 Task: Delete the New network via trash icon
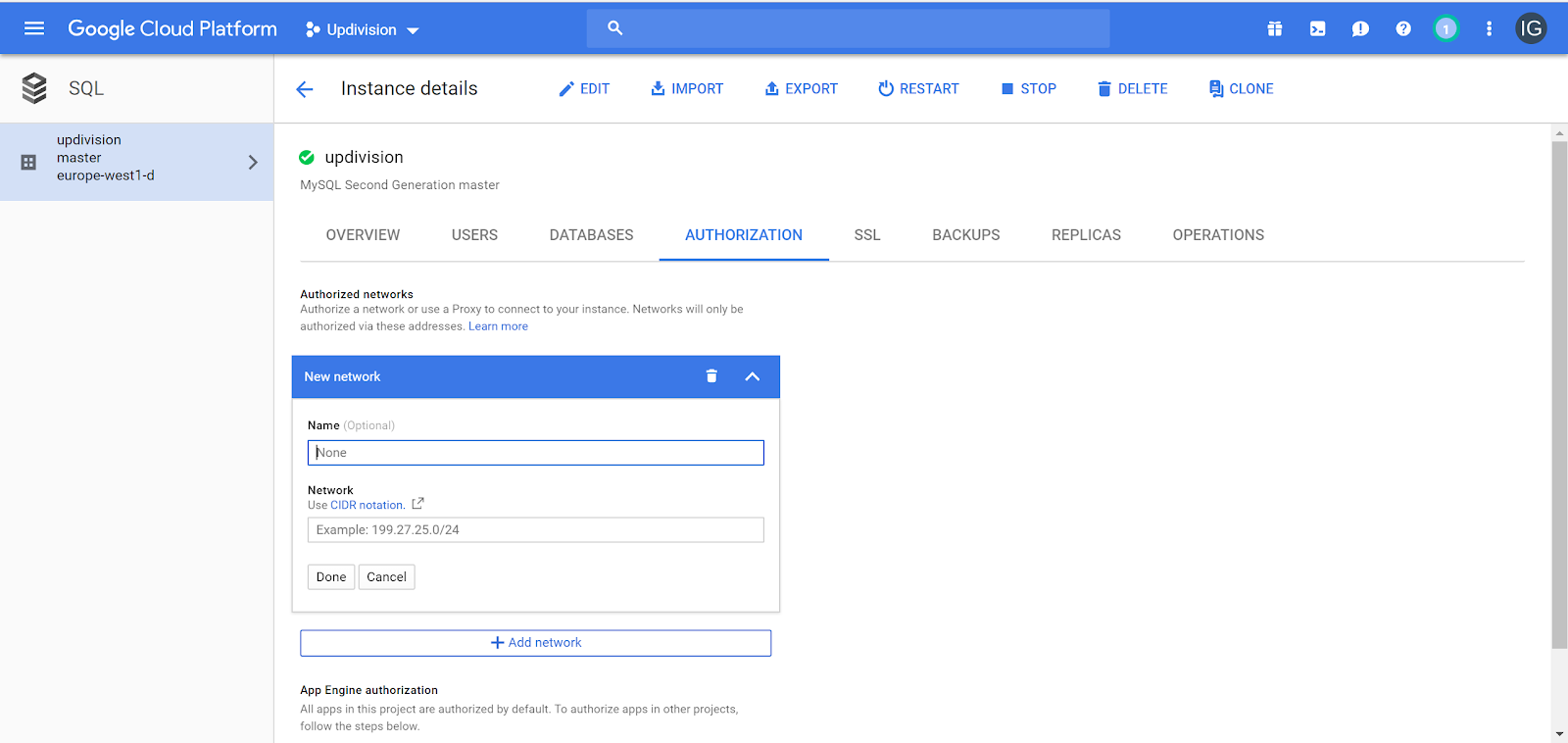click(x=711, y=376)
